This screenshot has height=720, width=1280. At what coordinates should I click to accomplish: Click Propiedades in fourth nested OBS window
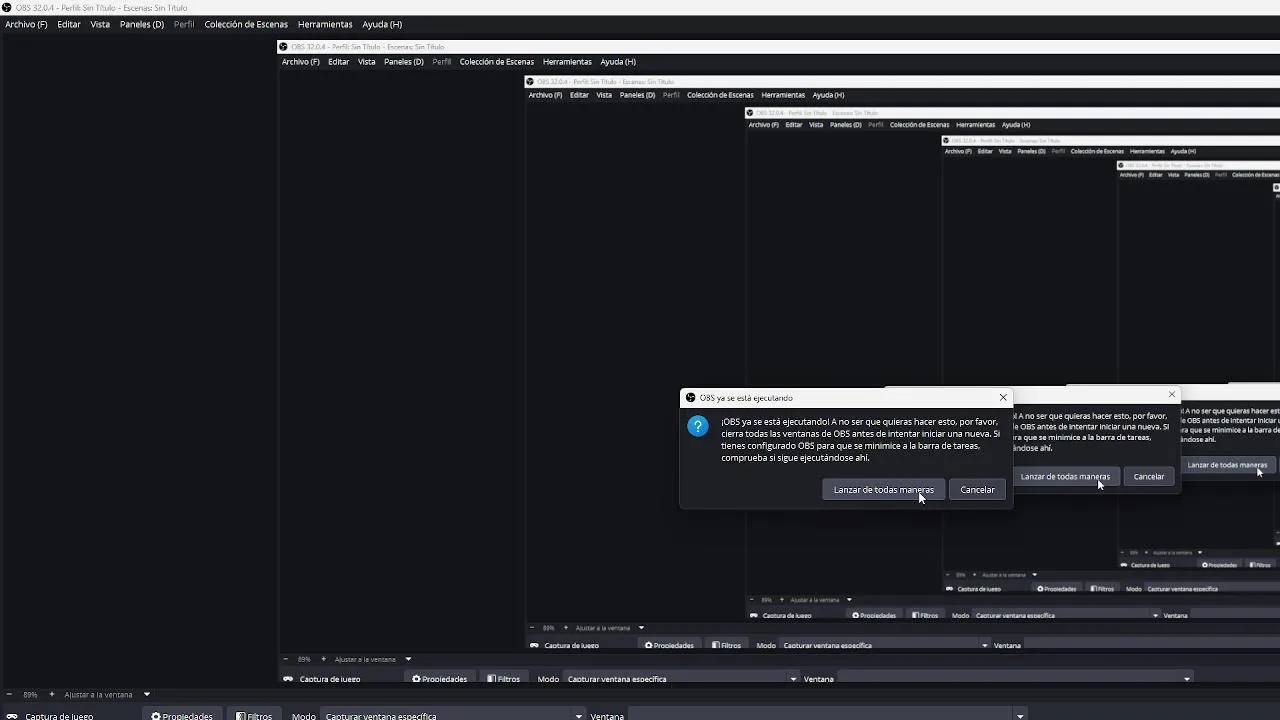(1056, 589)
